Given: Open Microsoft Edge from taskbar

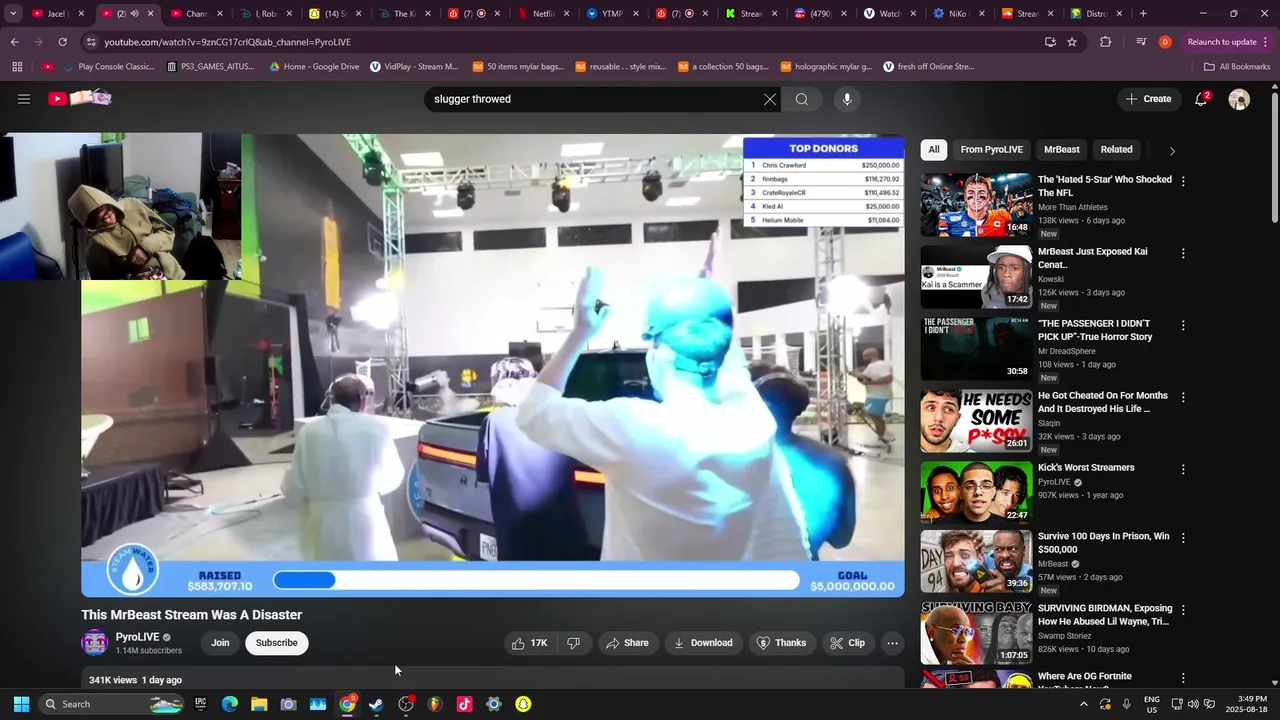Looking at the screenshot, I should pos(230,704).
